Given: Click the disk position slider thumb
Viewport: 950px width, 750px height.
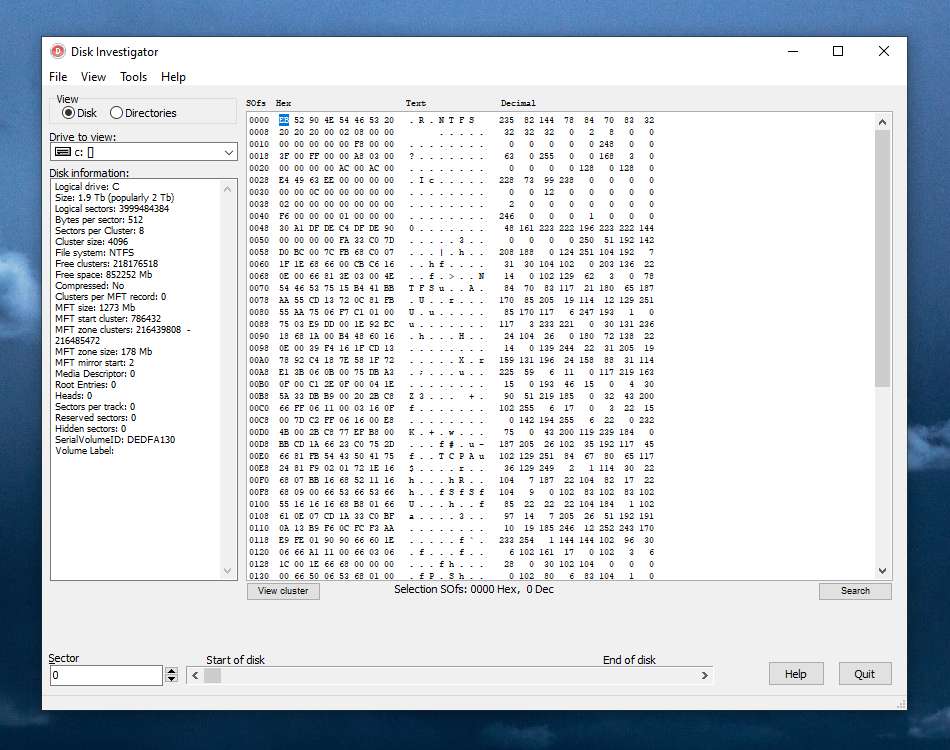Looking at the screenshot, I should tap(212, 675).
